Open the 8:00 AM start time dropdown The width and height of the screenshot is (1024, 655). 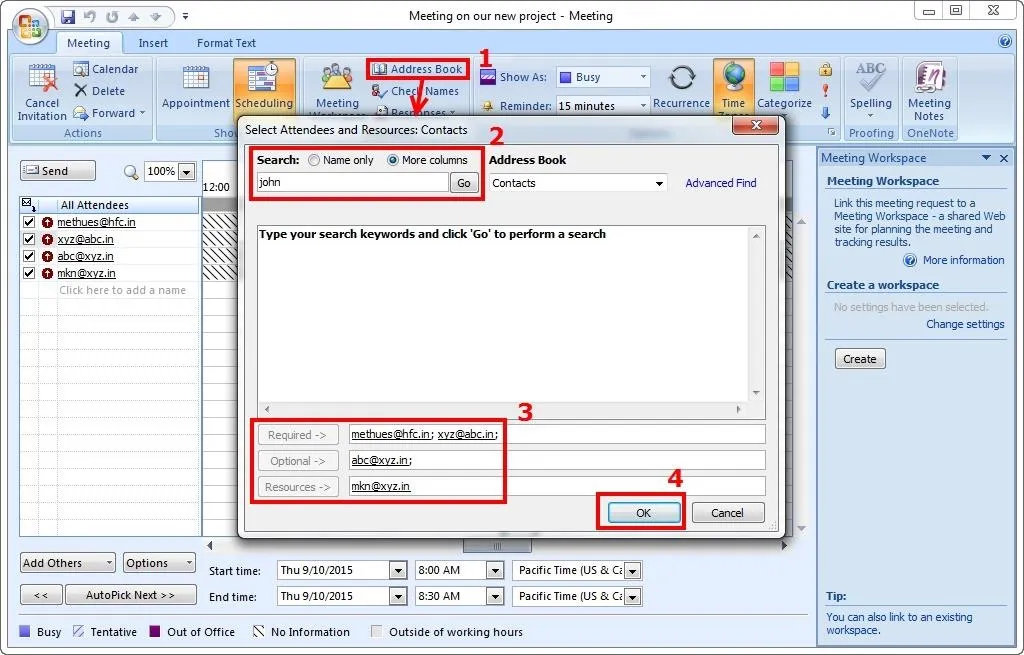[x=495, y=571]
